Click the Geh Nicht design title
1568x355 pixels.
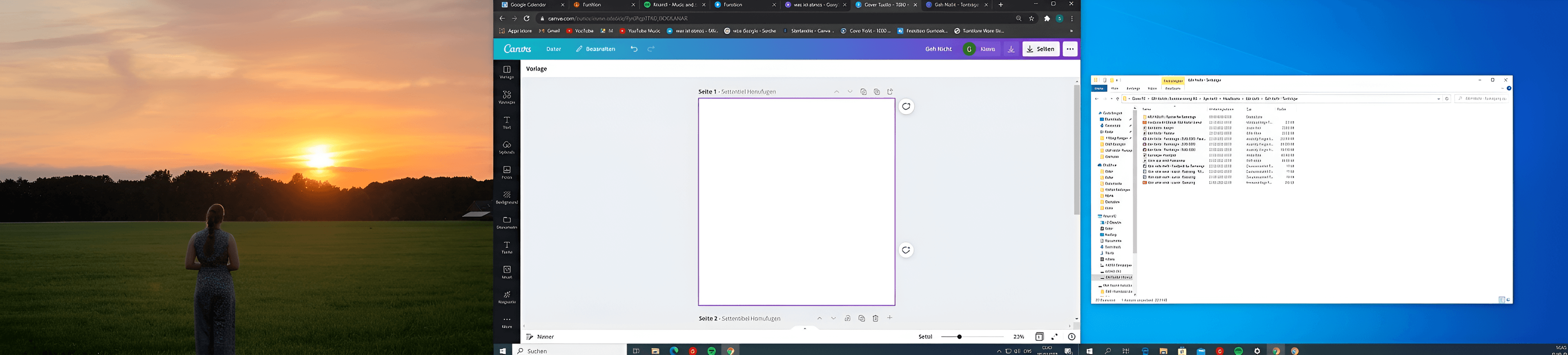(938, 49)
